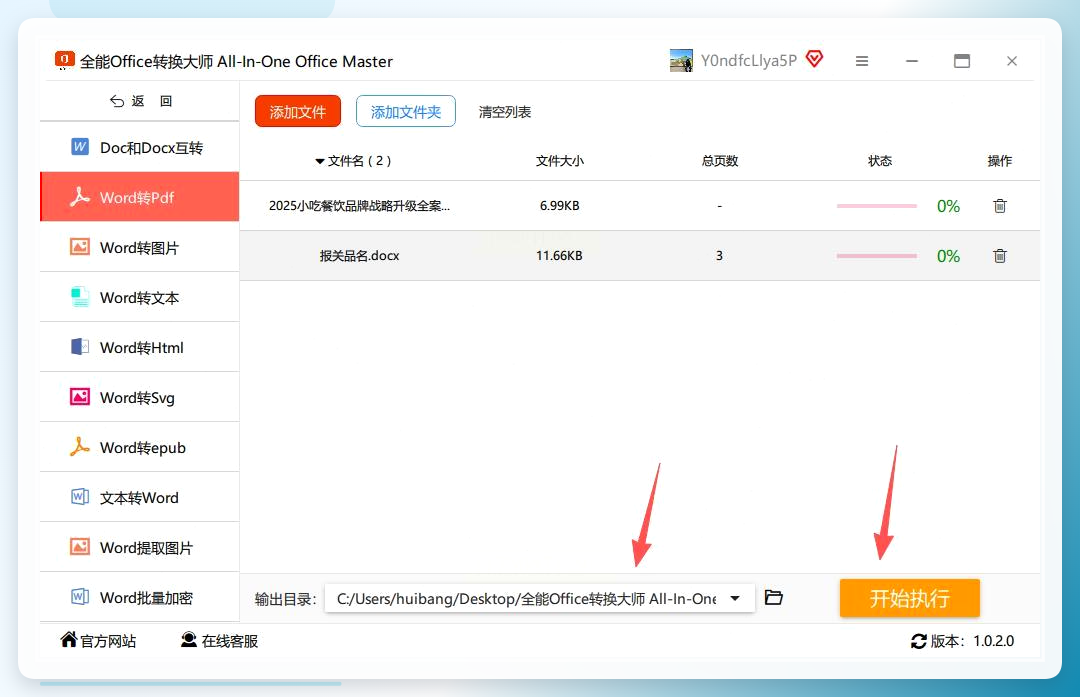Screen dimensions: 1080x697
Task: Clear the list with 清空列表
Action: [x=505, y=112]
